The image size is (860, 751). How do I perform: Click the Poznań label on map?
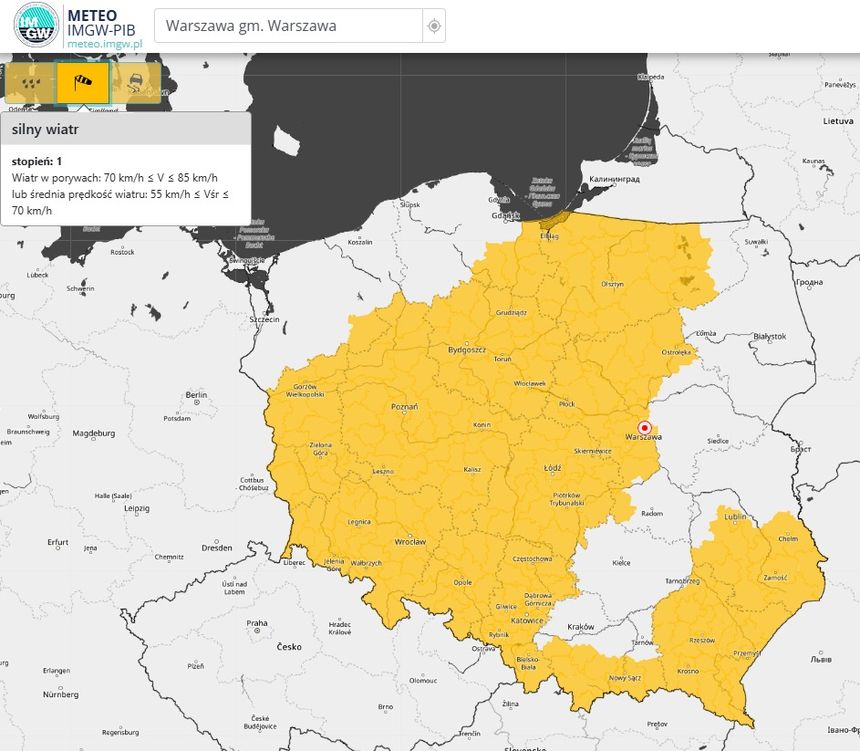click(x=404, y=406)
